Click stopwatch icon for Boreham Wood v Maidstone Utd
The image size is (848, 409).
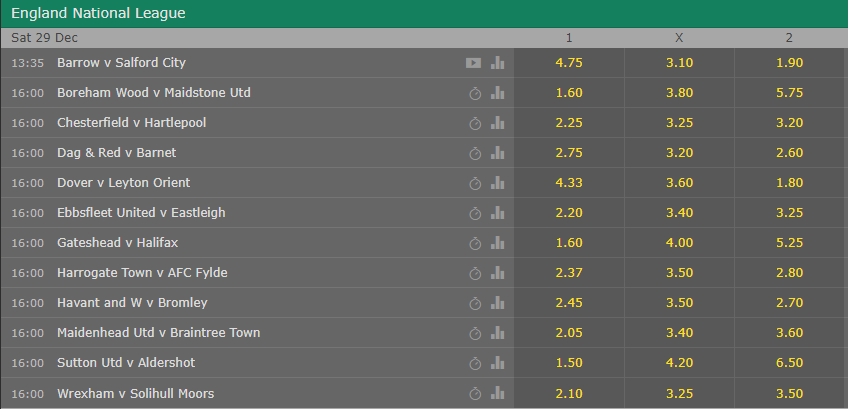point(475,94)
